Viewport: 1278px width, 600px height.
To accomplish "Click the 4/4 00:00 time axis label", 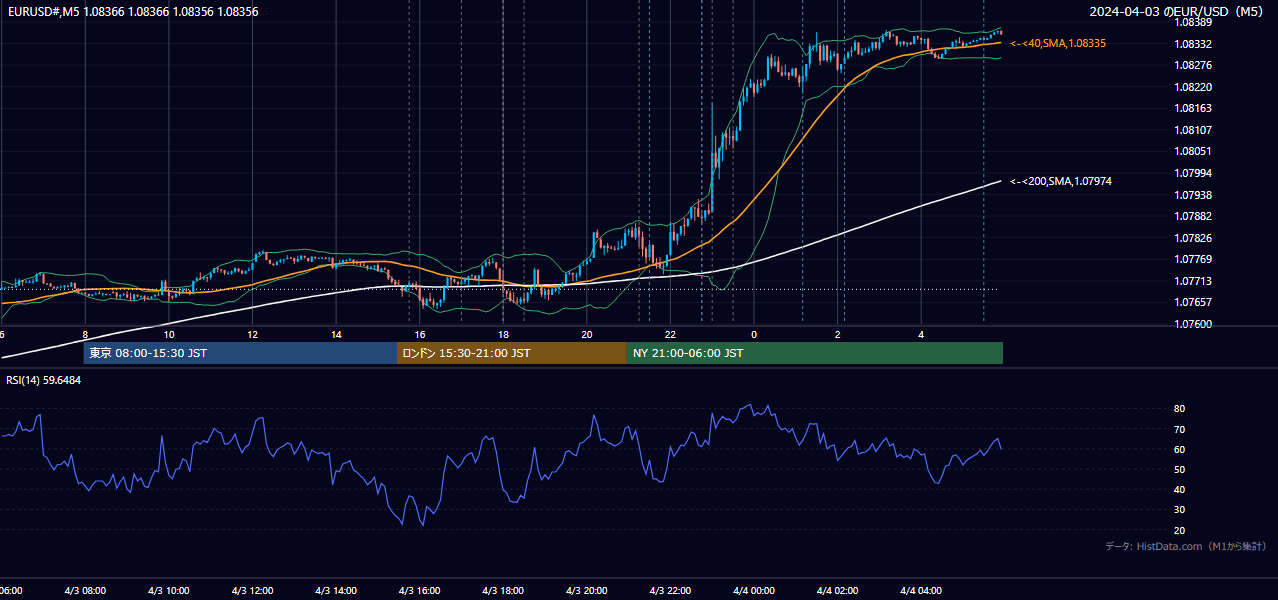I will 754,591.
